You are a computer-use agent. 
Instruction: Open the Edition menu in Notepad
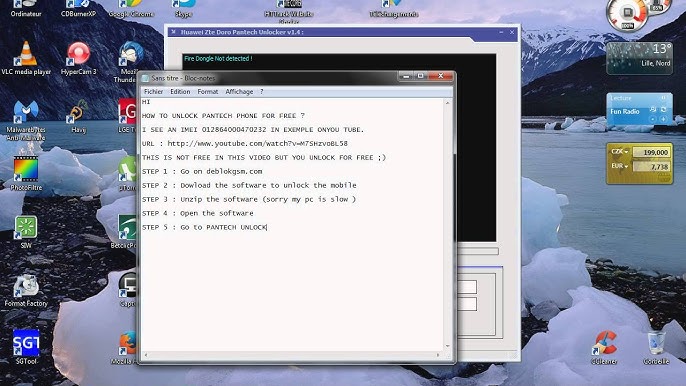[180, 91]
